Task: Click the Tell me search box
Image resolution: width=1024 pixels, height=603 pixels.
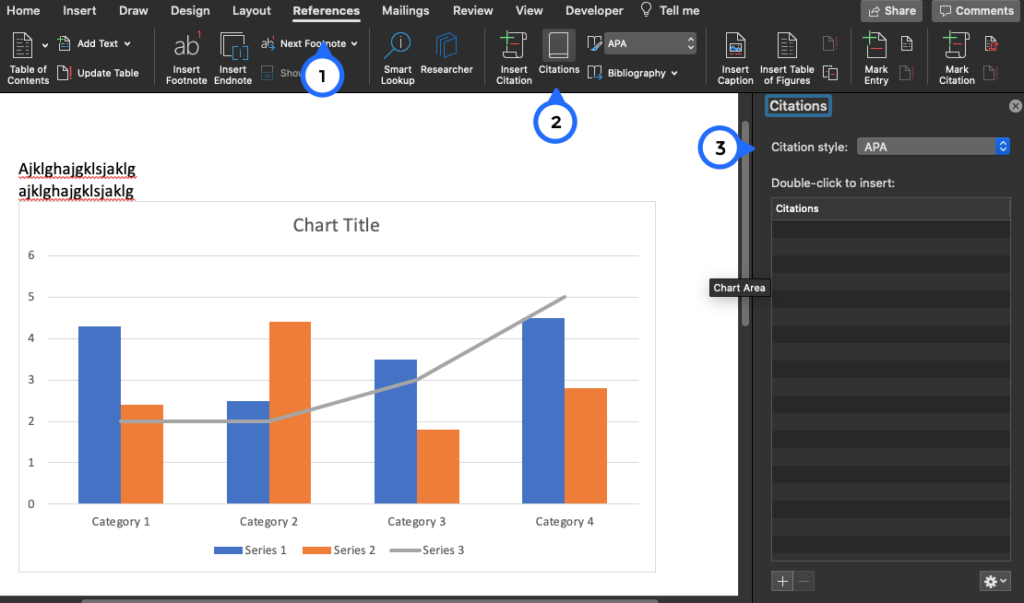Action: coord(670,10)
